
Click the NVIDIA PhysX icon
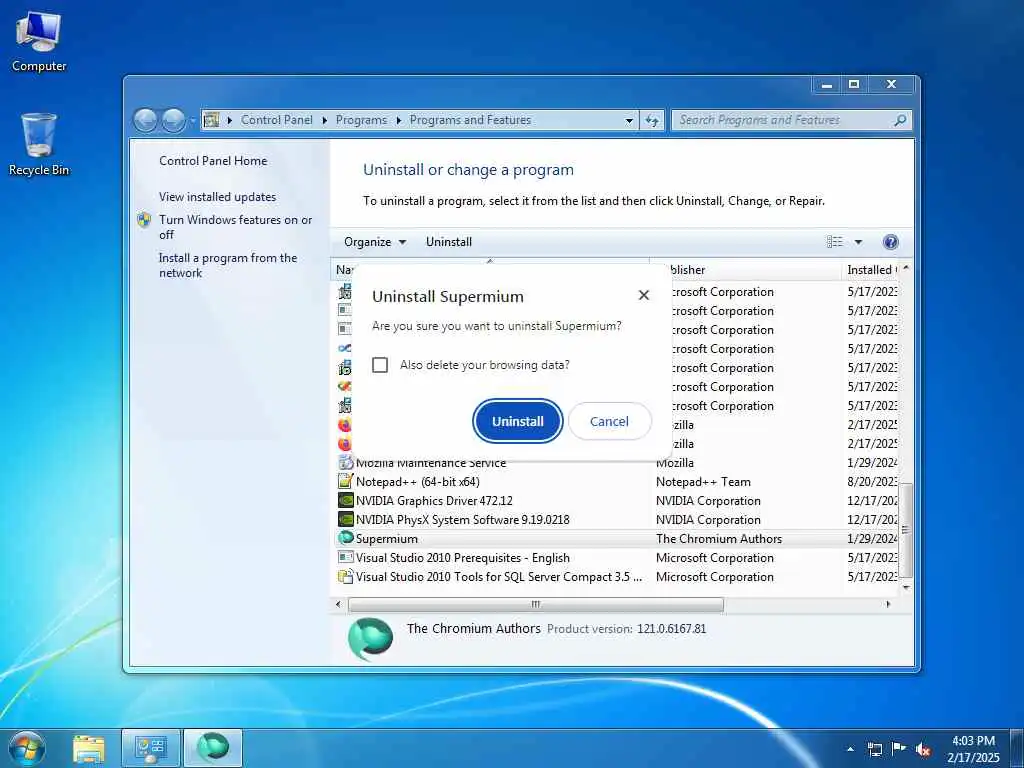pos(345,519)
